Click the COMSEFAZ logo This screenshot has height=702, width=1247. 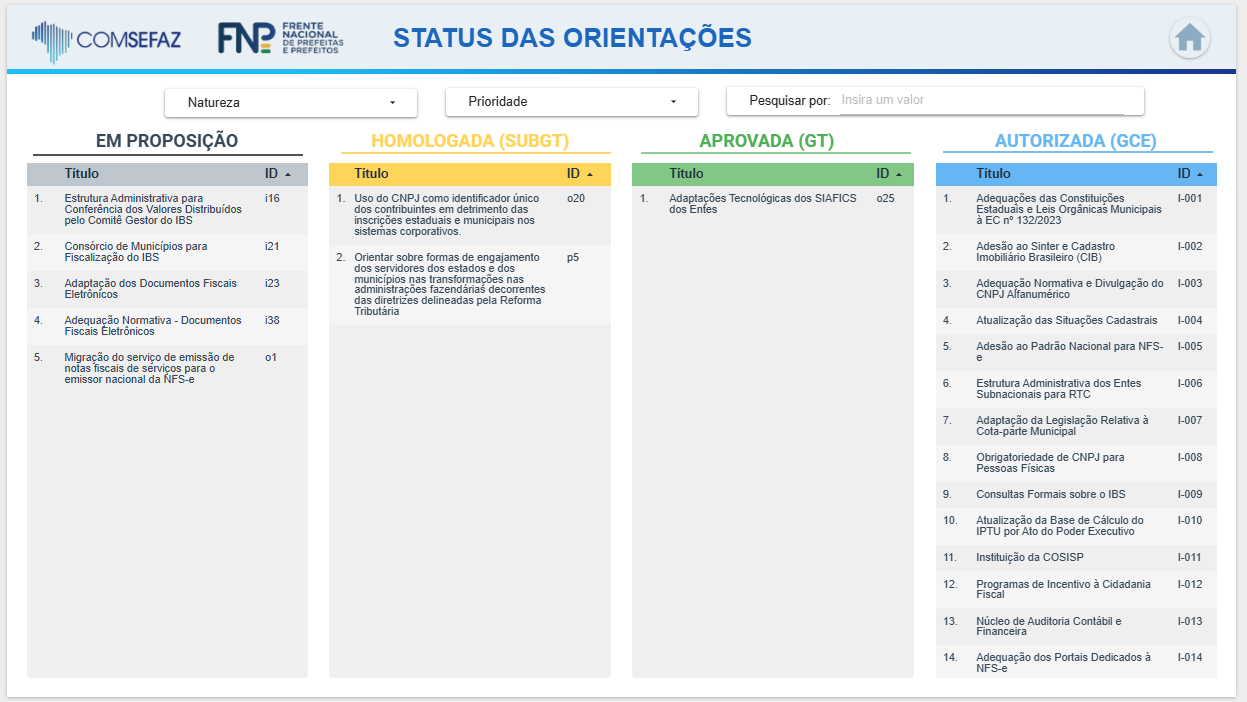pyautogui.click(x=106, y=38)
